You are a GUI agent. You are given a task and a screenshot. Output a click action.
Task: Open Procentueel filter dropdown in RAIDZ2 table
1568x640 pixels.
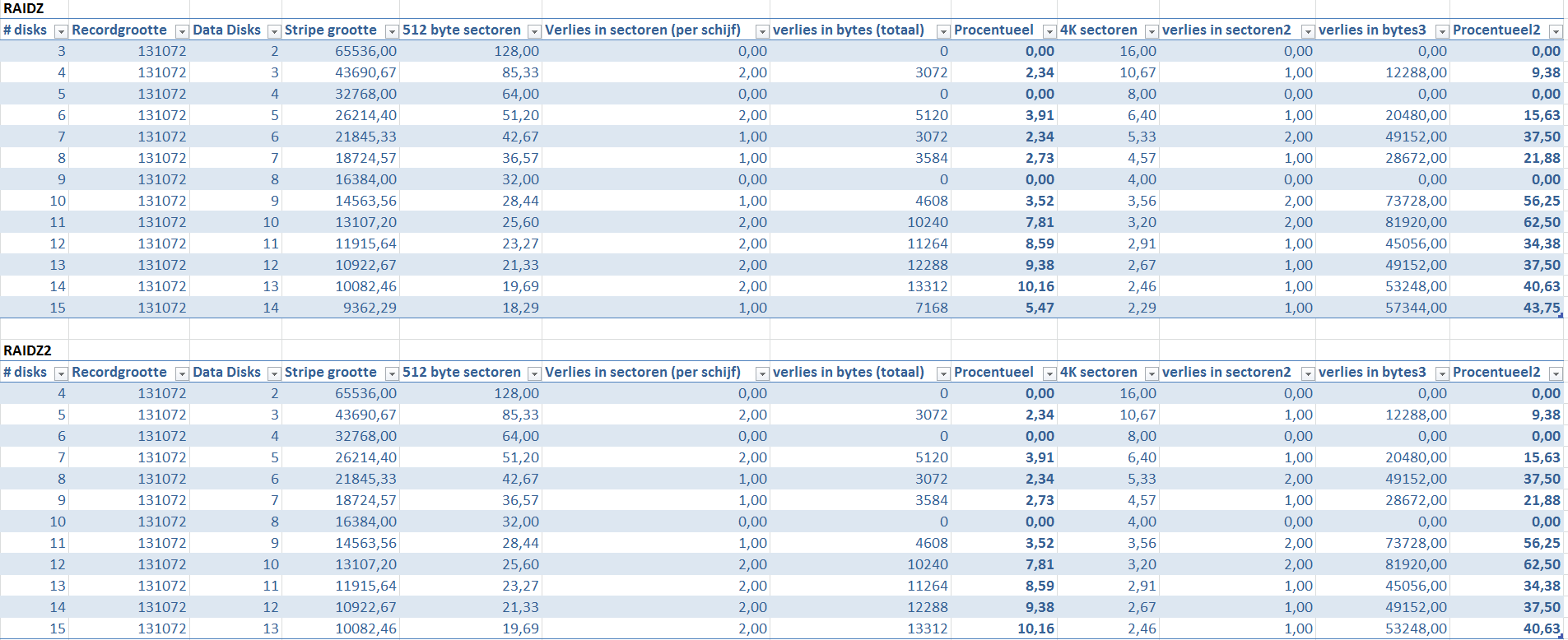[x=1049, y=373]
